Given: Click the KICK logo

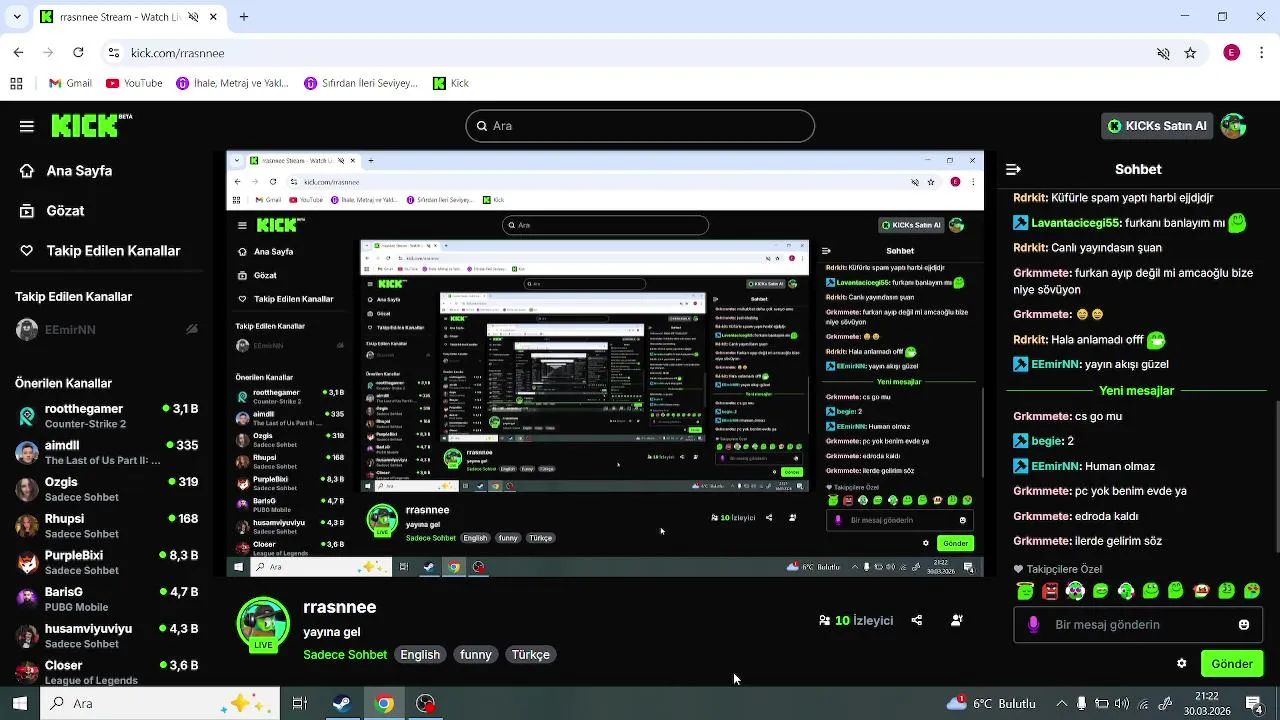Looking at the screenshot, I should [x=91, y=125].
